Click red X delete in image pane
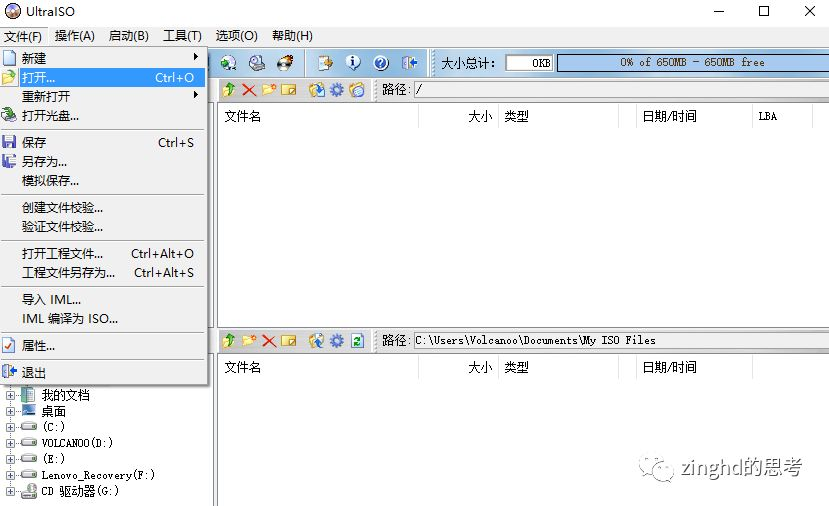Viewport: 829px width, 506px height. 249,89
